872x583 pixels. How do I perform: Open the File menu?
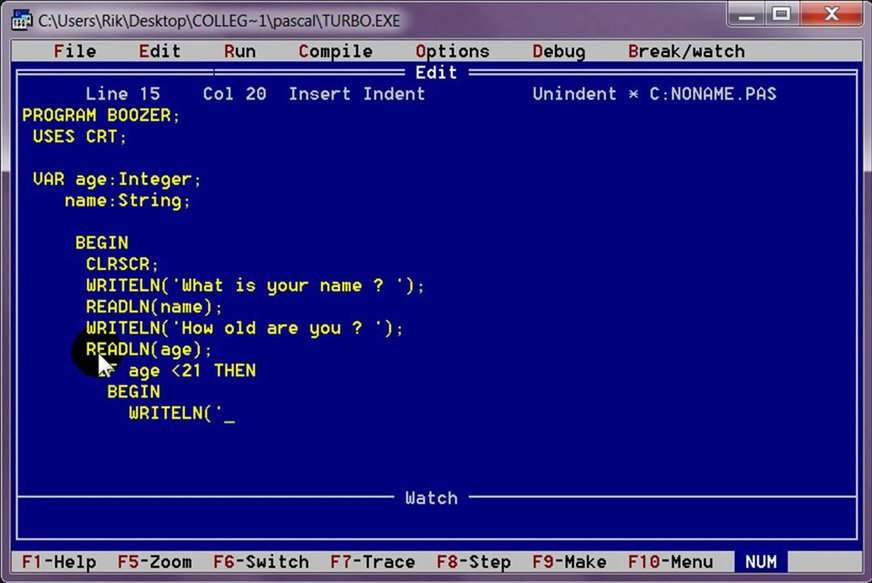coord(74,51)
